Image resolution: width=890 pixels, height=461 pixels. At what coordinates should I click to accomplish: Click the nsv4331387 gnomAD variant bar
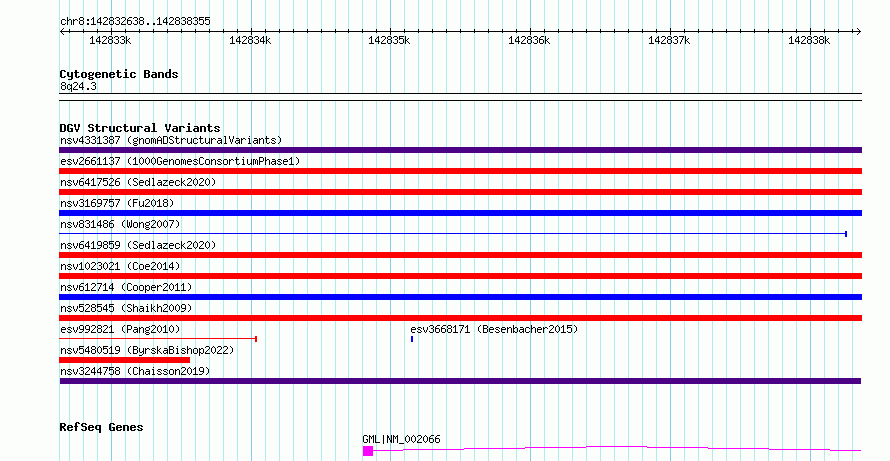(x=460, y=150)
